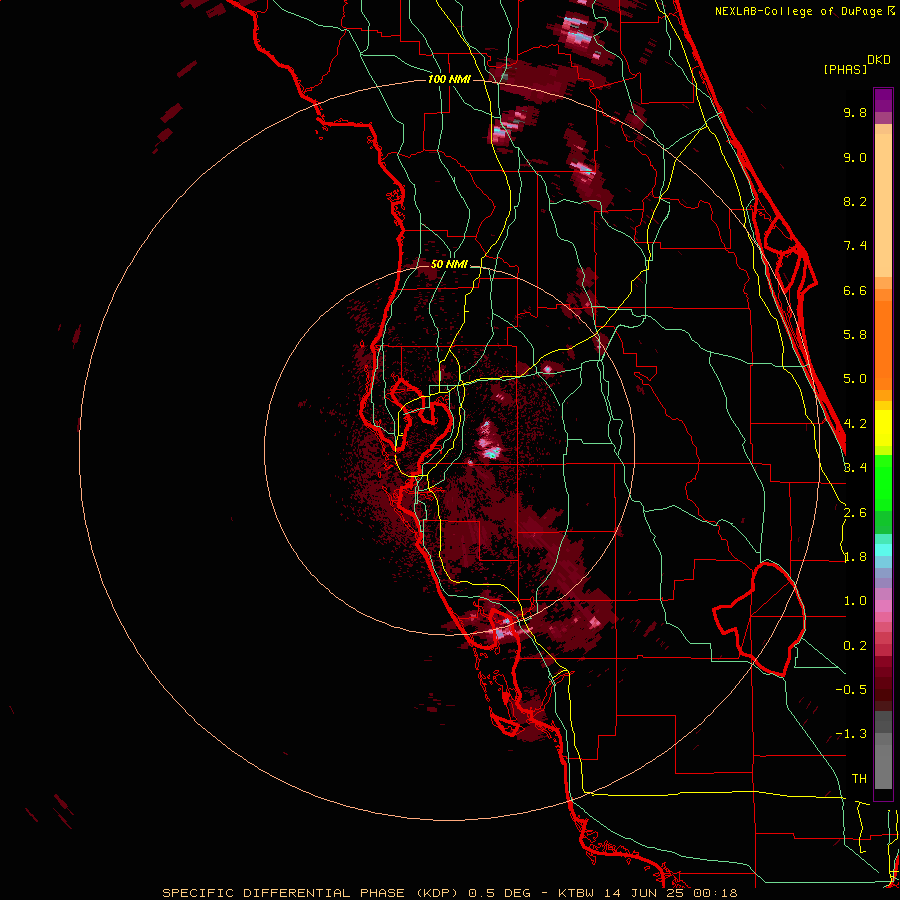Pick the light peach segment of the color bar
This screenshot has height=900, width=900.
coord(883,205)
